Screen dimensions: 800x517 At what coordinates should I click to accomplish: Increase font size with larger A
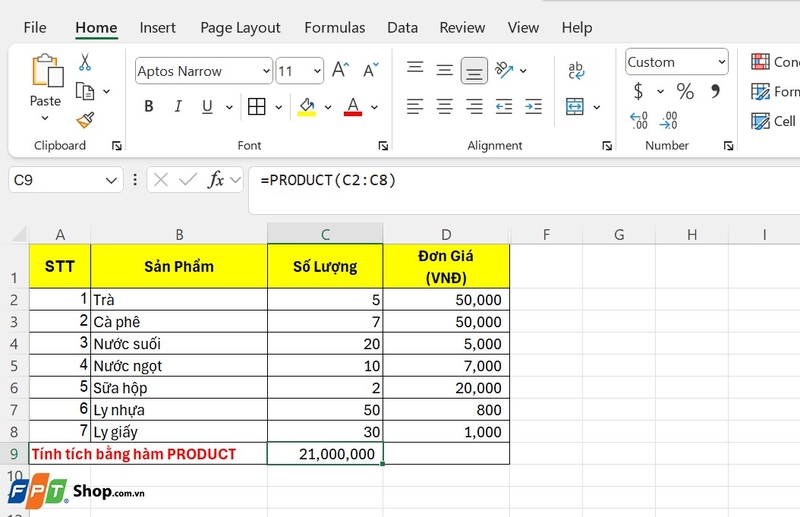point(340,70)
